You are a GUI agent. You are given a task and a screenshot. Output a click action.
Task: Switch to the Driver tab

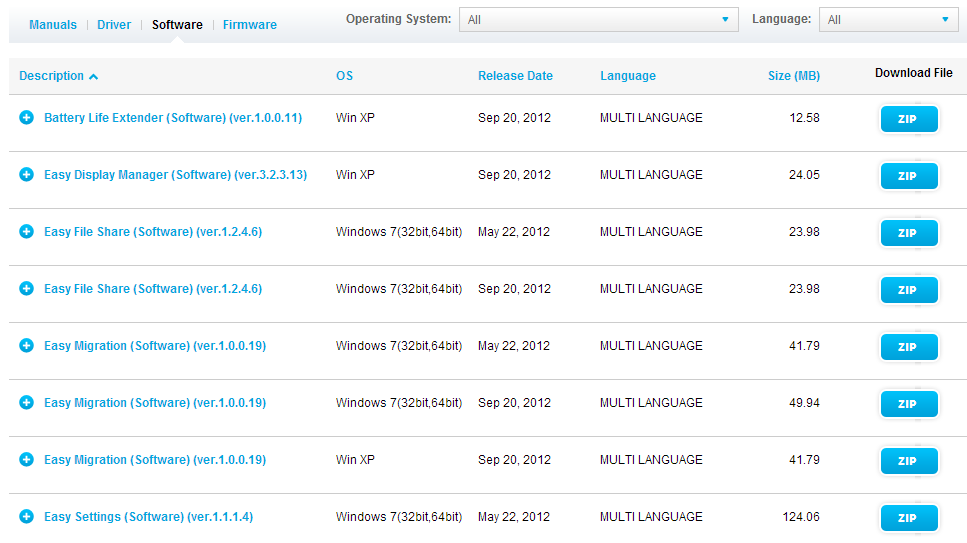(x=114, y=25)
